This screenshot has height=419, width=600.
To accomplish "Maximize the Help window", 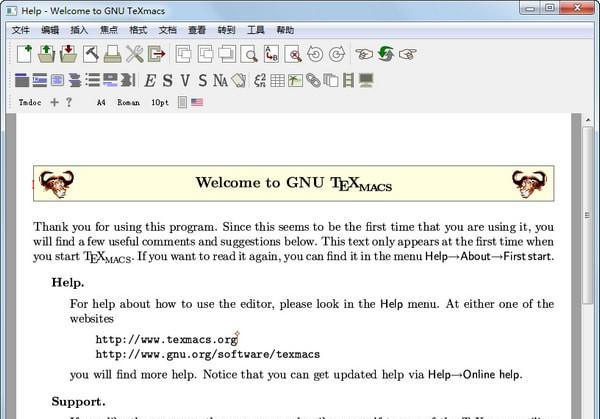I will click(x=550, y=8).
